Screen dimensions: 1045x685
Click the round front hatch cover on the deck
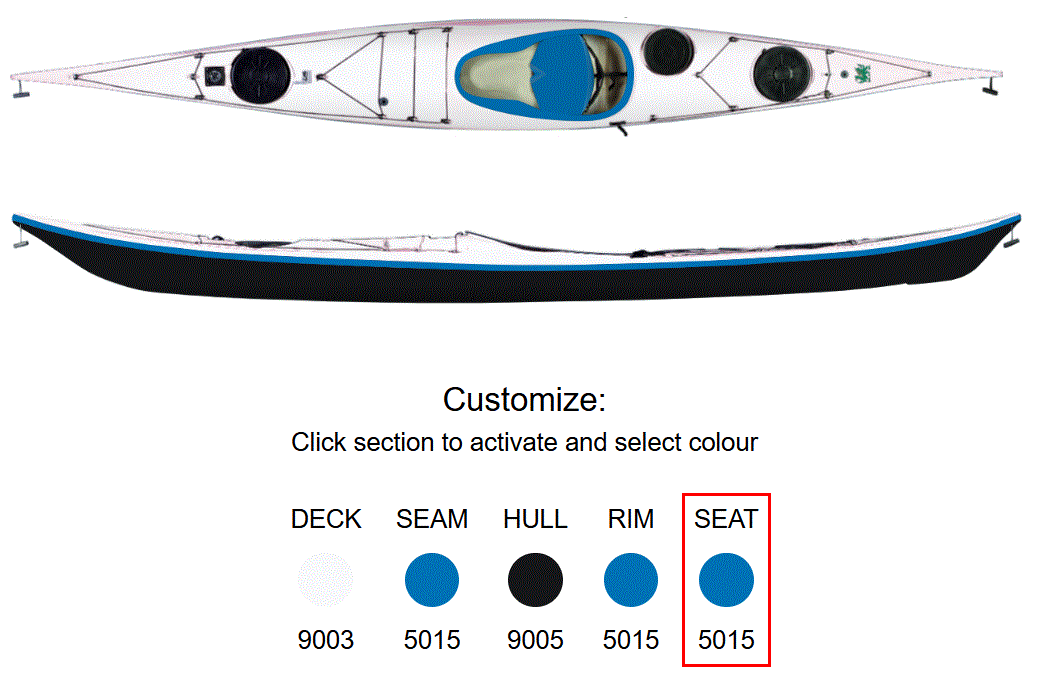260,76
